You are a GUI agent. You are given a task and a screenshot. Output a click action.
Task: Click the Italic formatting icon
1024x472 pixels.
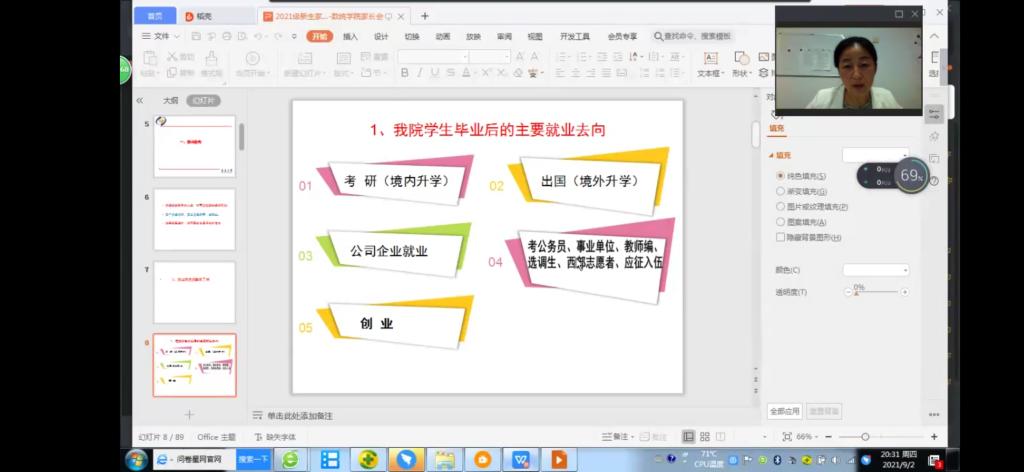(420, 73)
